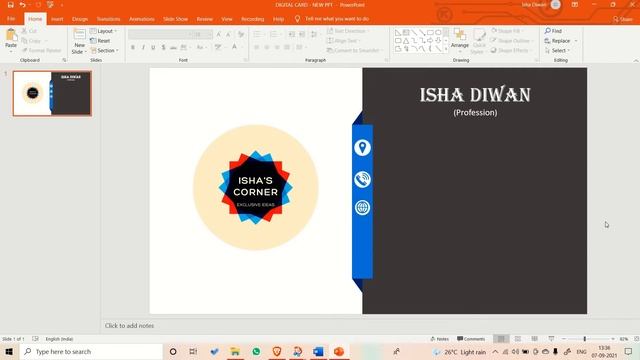Open the File tab

(11, 19)
